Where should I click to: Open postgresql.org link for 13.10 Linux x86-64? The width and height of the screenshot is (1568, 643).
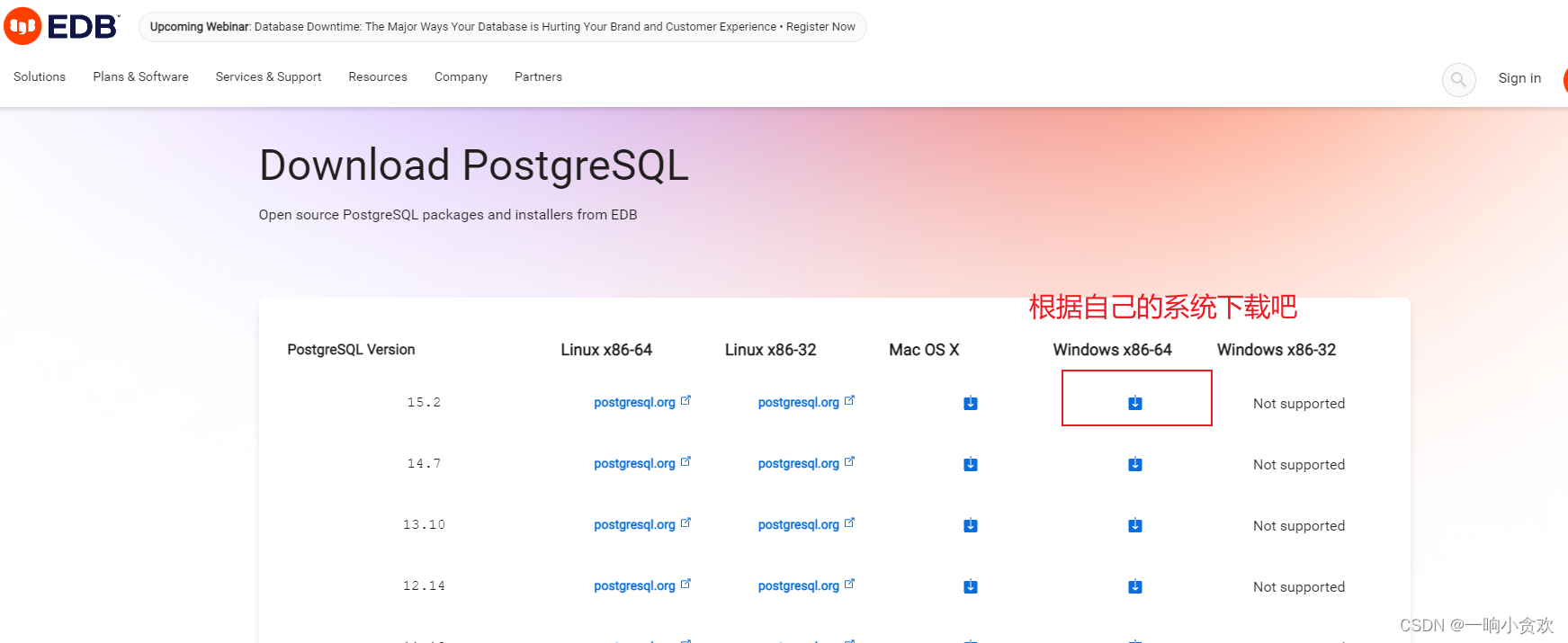pyautogui.click(x=642, y=524)
